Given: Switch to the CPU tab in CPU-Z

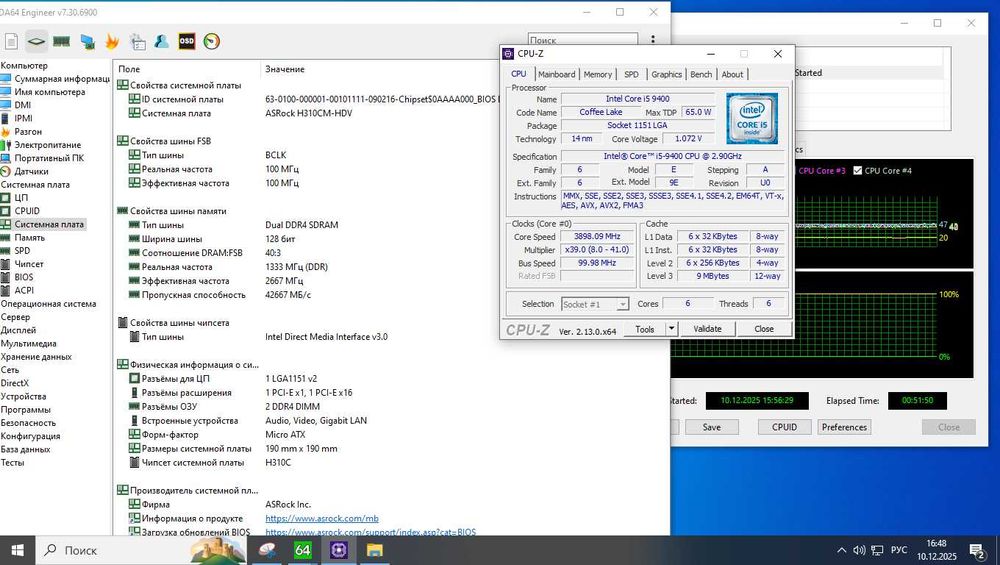Looking at the screenshot, I should [x=518, y=74].
